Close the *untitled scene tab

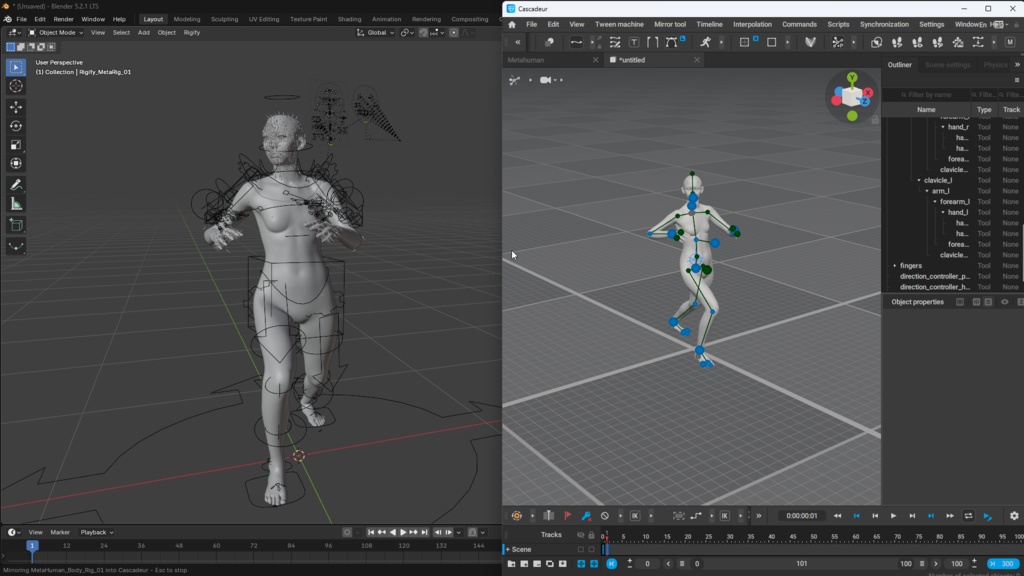[697, 59]
